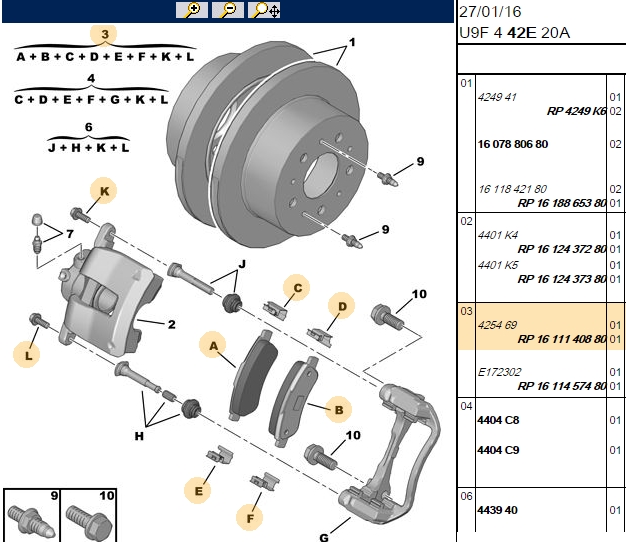Click callout C clip label
The width and height of the screenshot is (626, 542).
pos(297,288)
